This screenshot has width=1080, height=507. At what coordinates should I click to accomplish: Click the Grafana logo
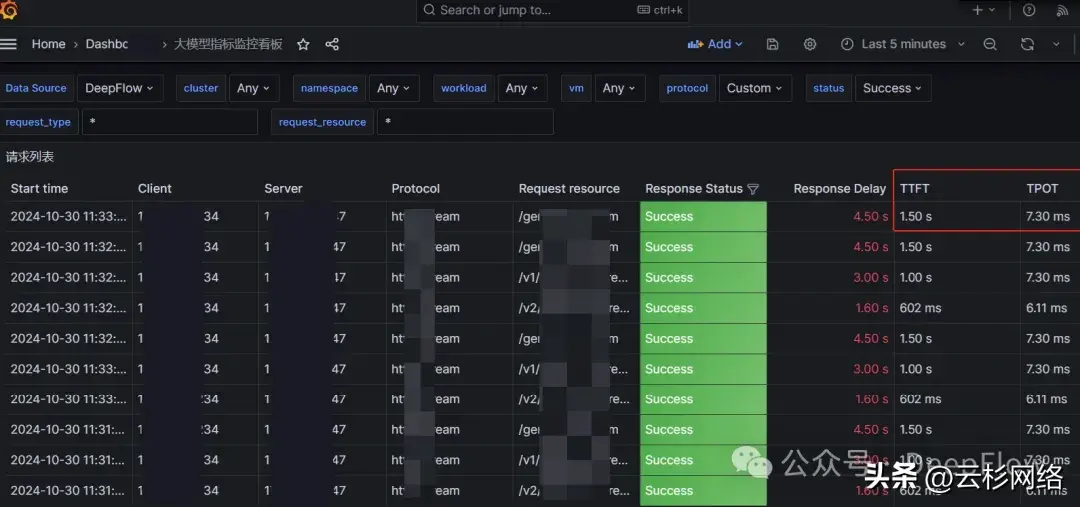(x=10, y=9)
